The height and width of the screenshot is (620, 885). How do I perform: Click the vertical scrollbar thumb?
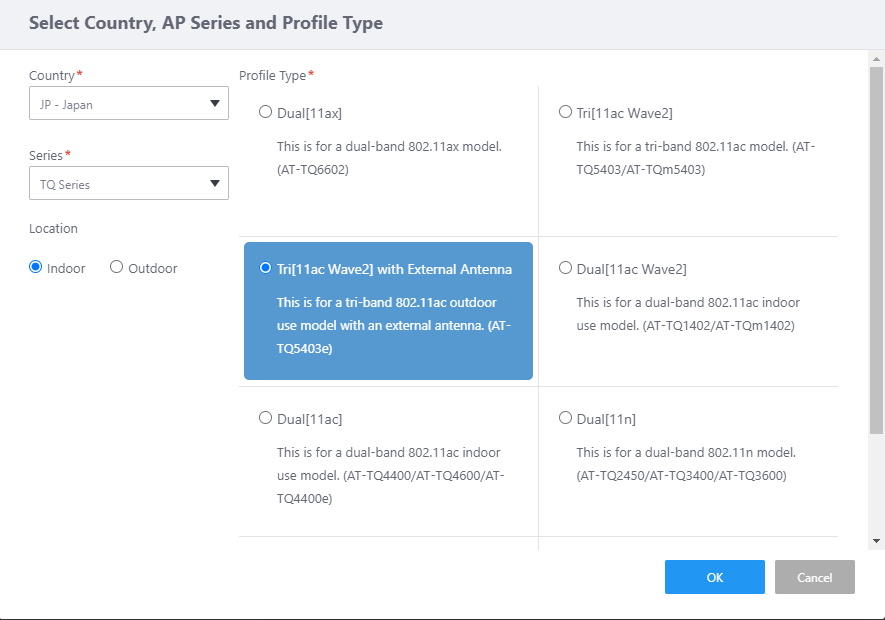[x=877, y=250]
